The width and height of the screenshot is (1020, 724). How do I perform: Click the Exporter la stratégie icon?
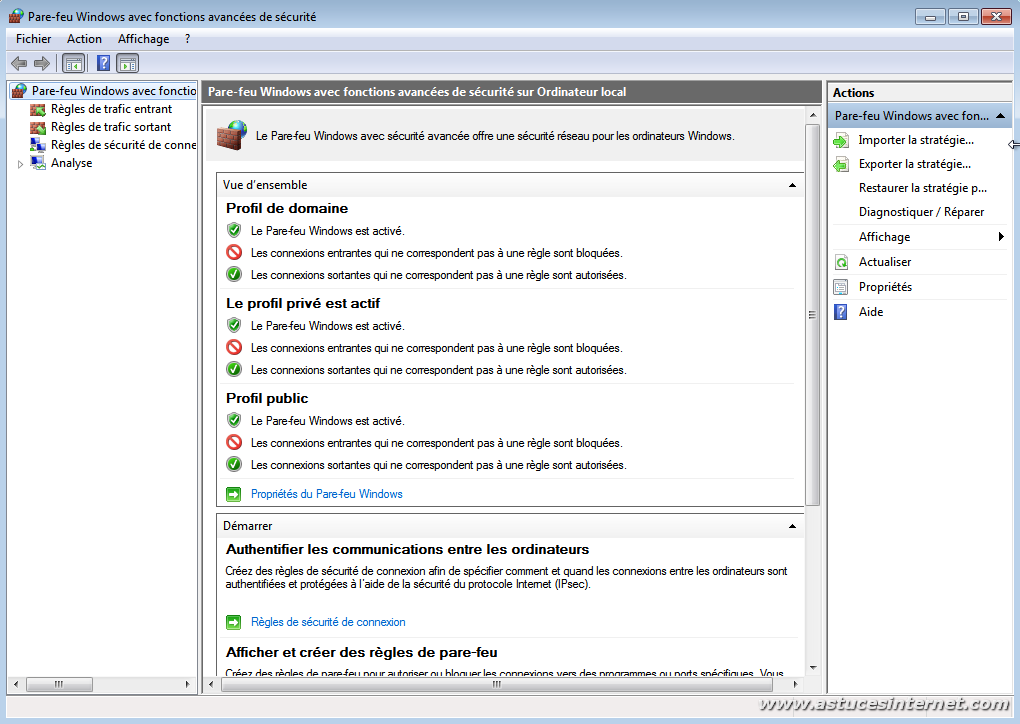tap(841, 165)
